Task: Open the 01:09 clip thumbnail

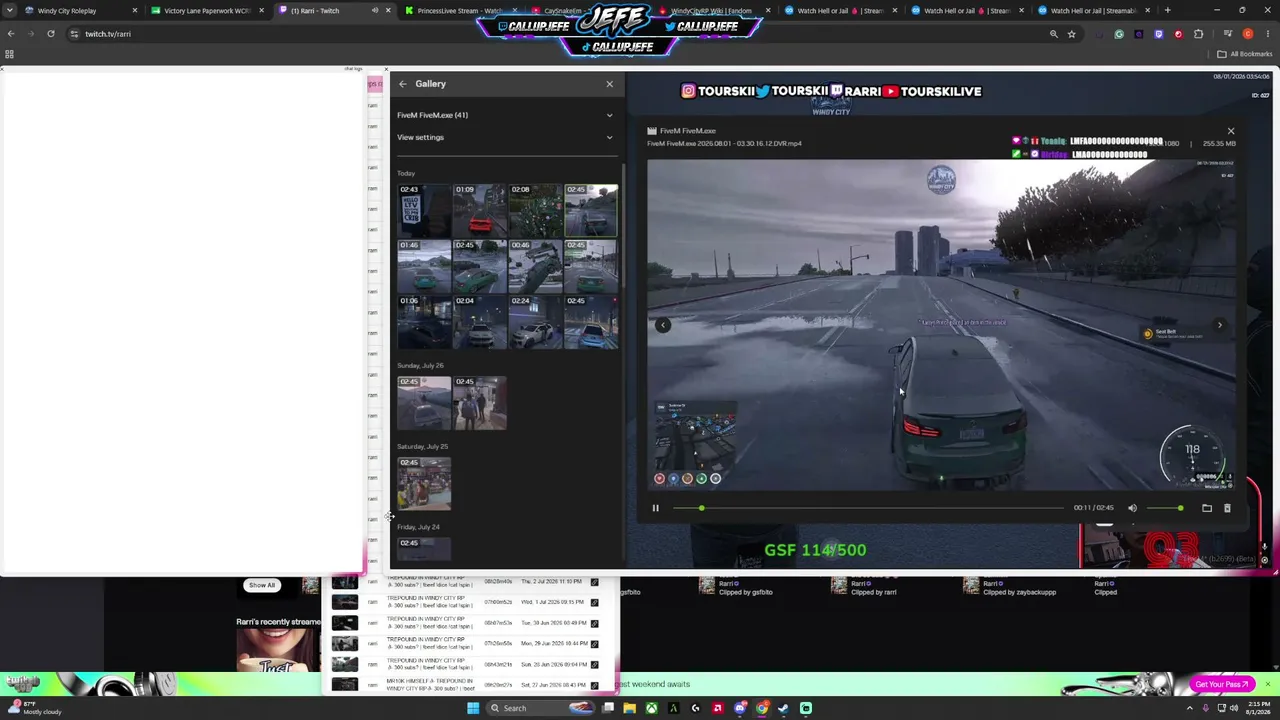Action: (480, 209)
